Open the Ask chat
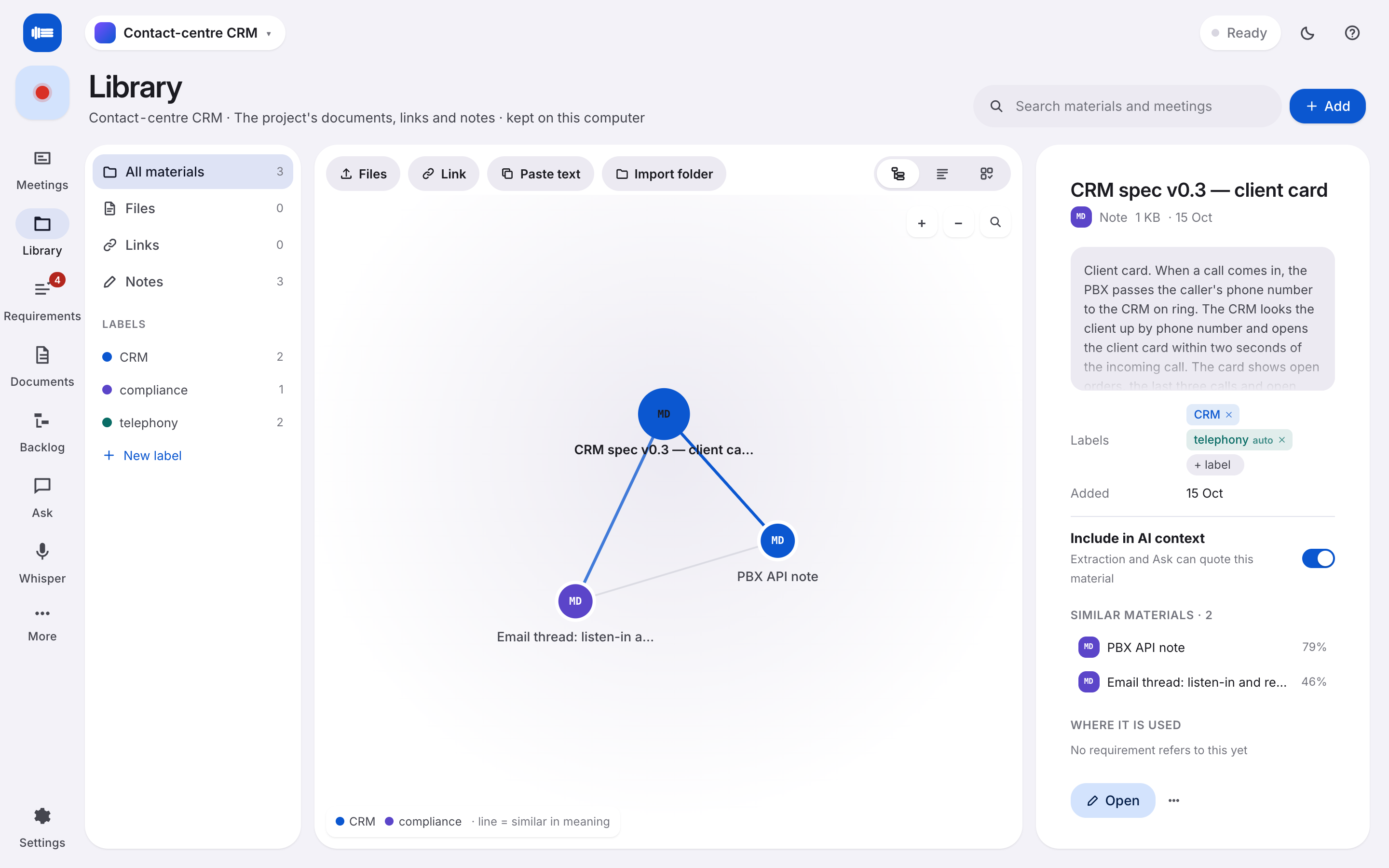The height and width of the screenshot is (868, 1389). pos(42,497)
